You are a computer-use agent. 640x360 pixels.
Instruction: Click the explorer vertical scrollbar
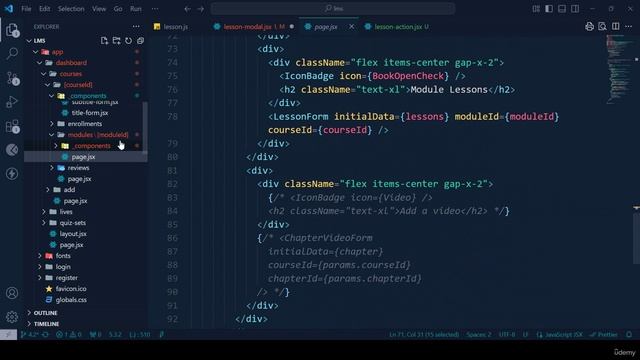point(145,127)
